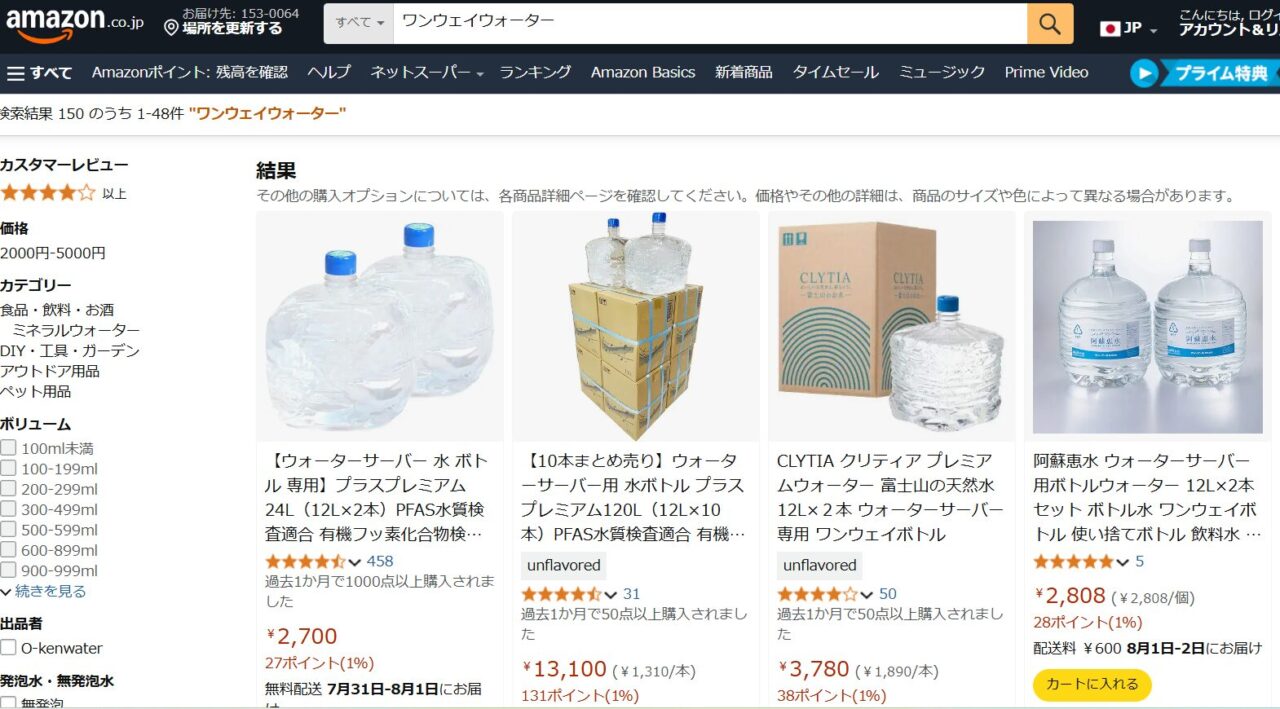Screen dimensions: 1280x709
Task: Check the 100ml未満 volume checkbox
Action: pyautogui.click(x=8, y=448)
